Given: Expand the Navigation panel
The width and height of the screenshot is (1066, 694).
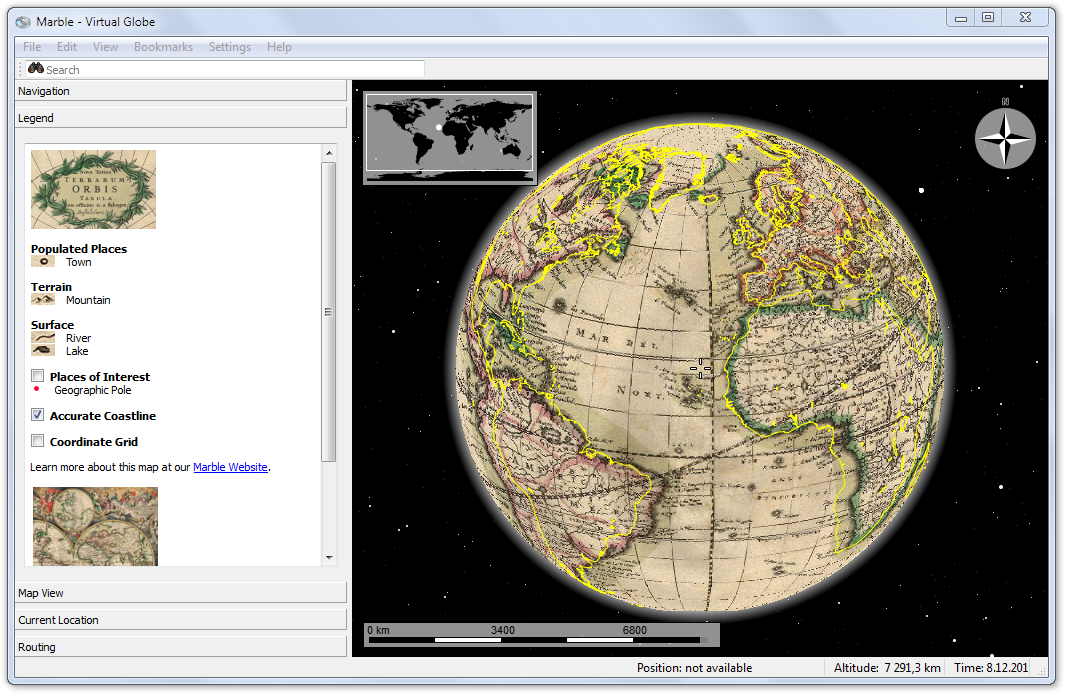Looking at the screenshot, I should 180,91.
